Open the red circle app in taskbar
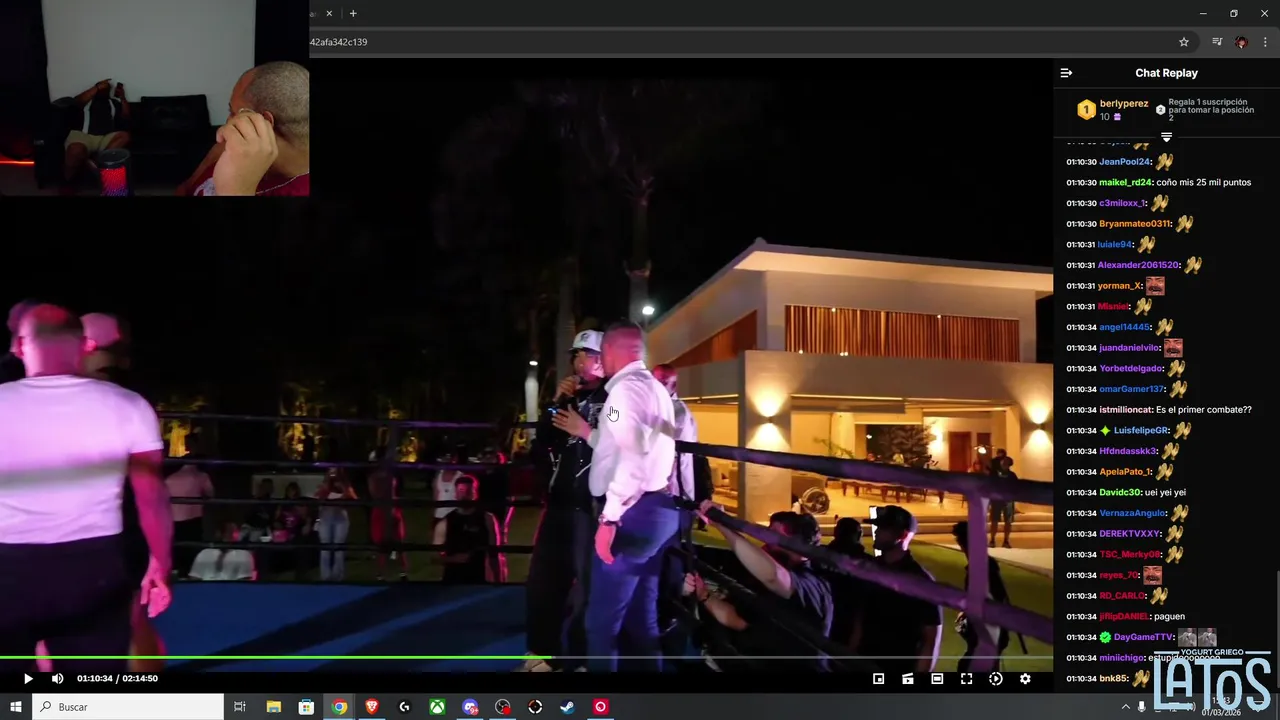This screenshot has width=1280, height=720. pos(600,707)
